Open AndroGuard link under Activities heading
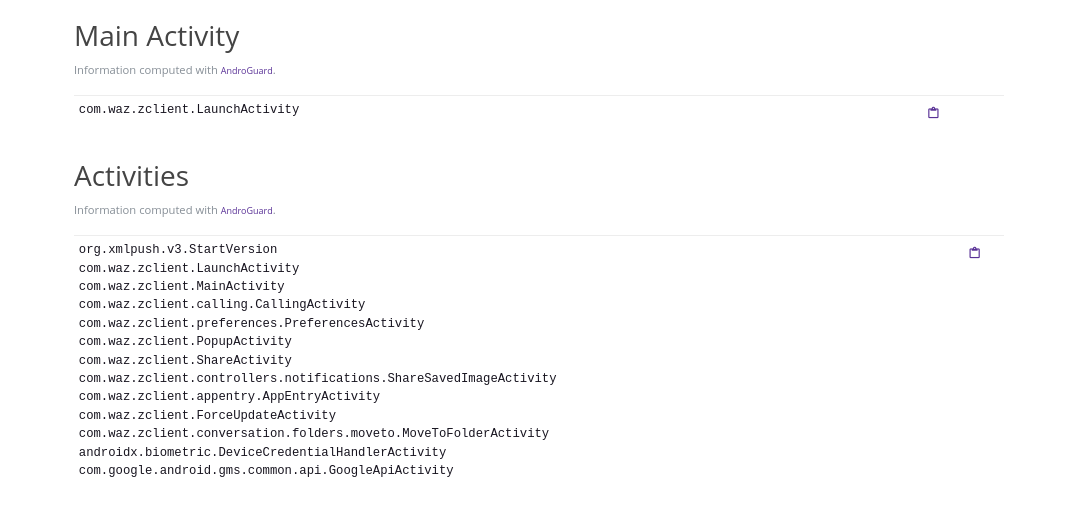Viewport: 1087px width, 522px height. 246,211
